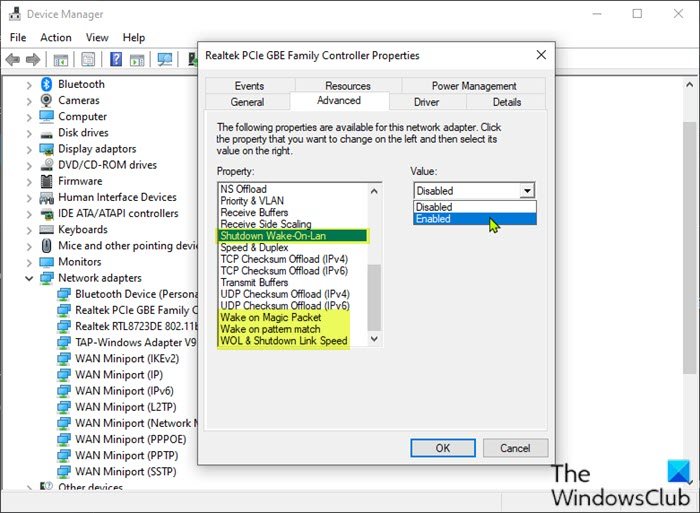Switch to the Resources tab
This screenshot has height=513, width=700.
point(348,86)
